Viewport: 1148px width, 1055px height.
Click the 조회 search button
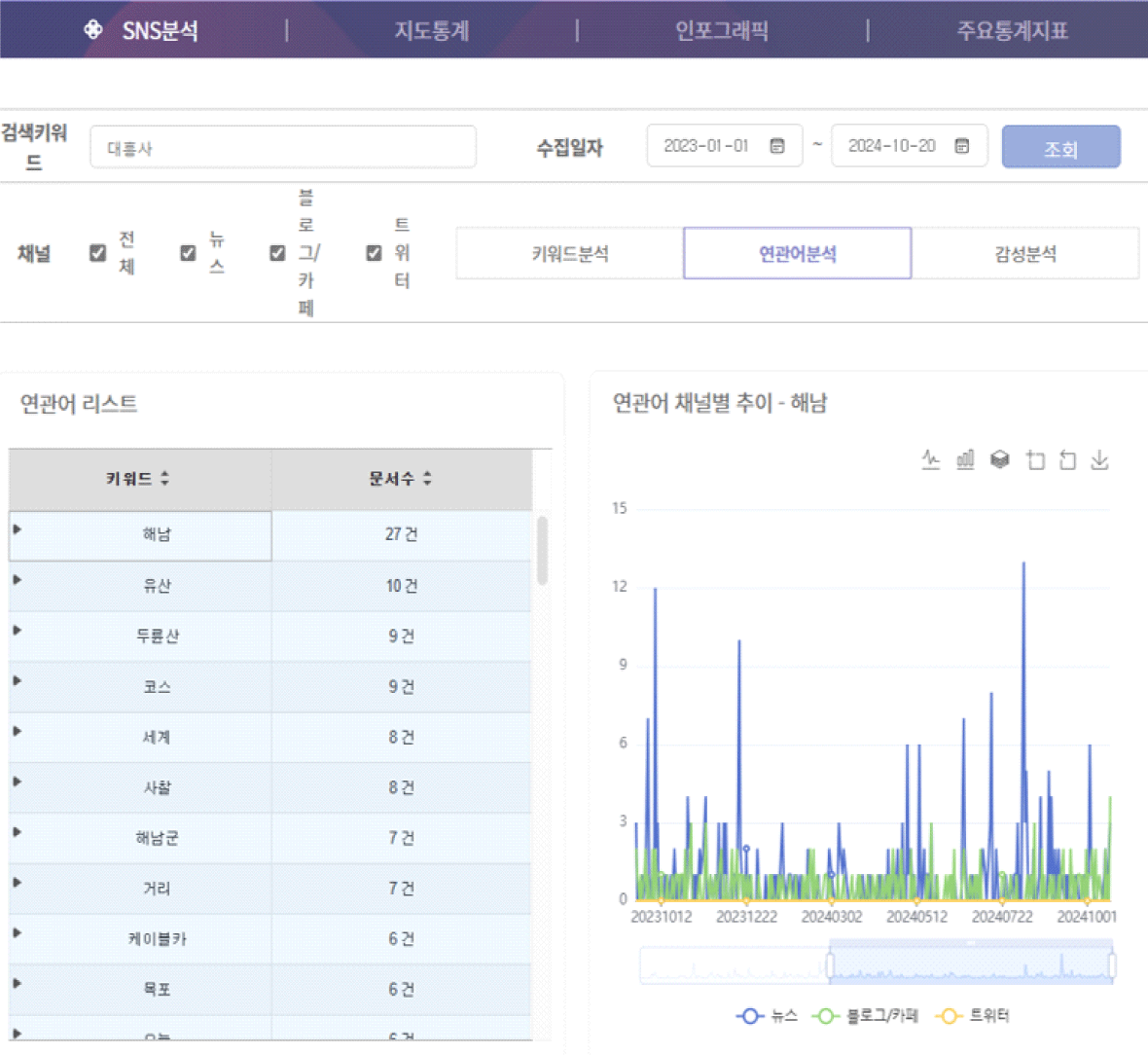(x=1060, y=147)
